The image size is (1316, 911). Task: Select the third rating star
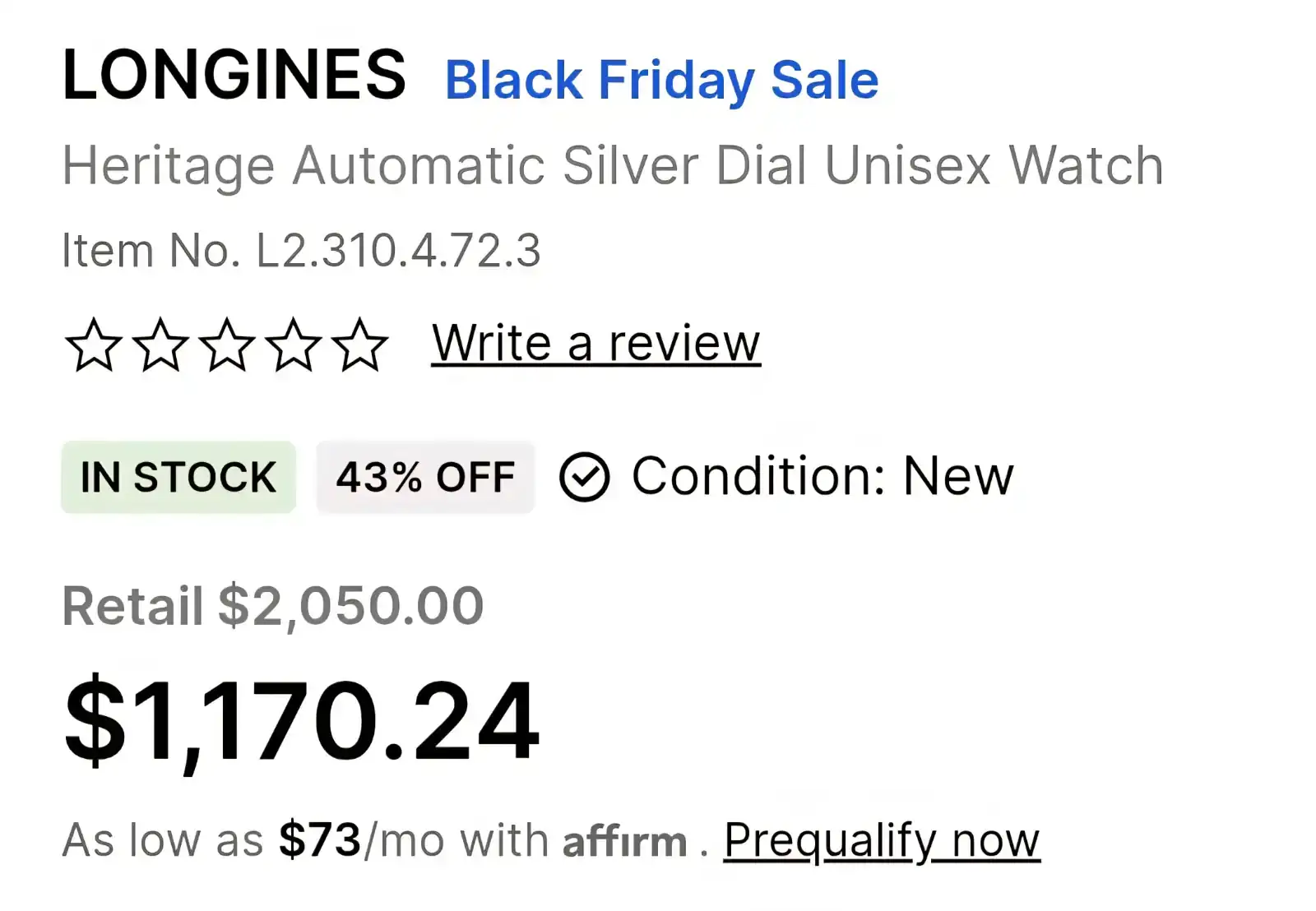(x=227, y=345)
